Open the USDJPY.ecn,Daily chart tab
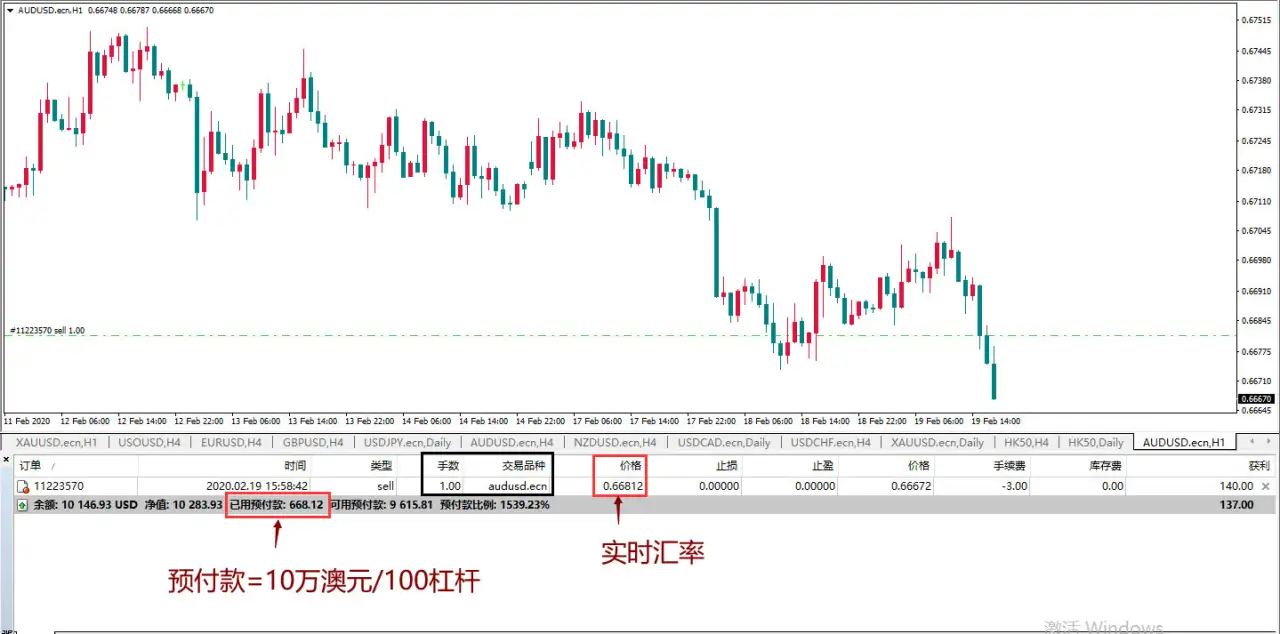 (x=407, y=442)
